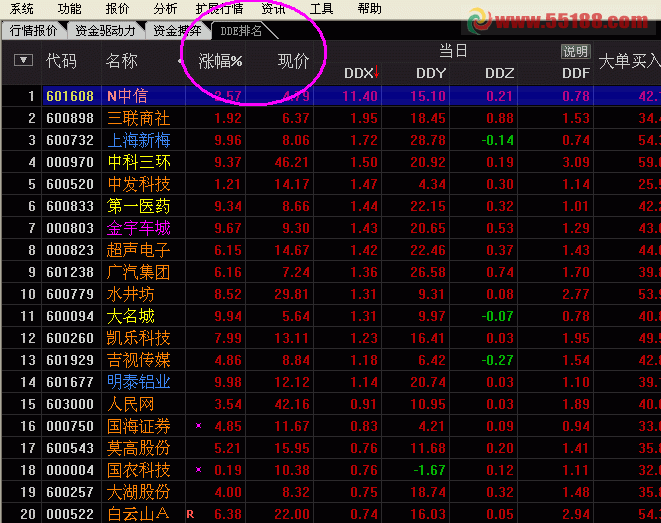Select stock 中发科技
The image size is (661, 523).
tap(139, 184)
